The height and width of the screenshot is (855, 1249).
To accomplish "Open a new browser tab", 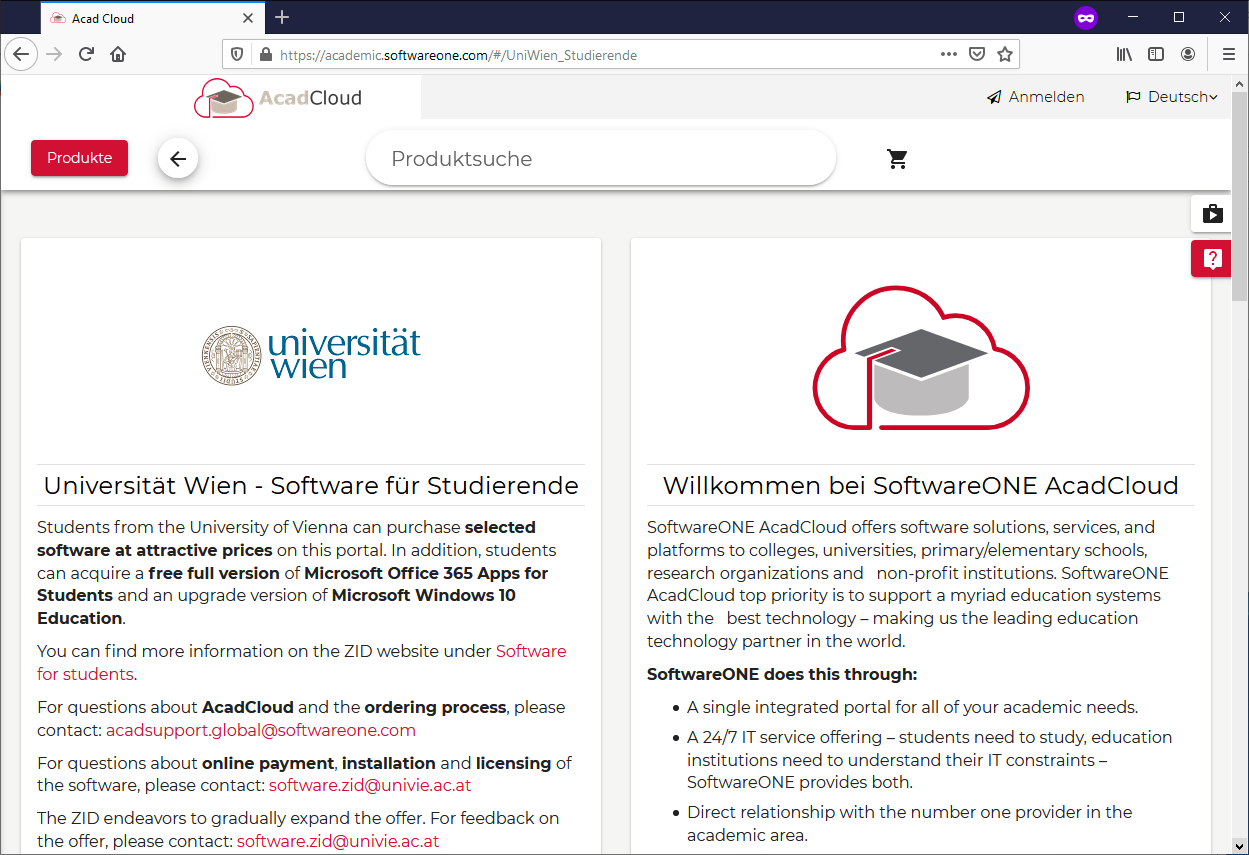I will [x=282, y=17].
